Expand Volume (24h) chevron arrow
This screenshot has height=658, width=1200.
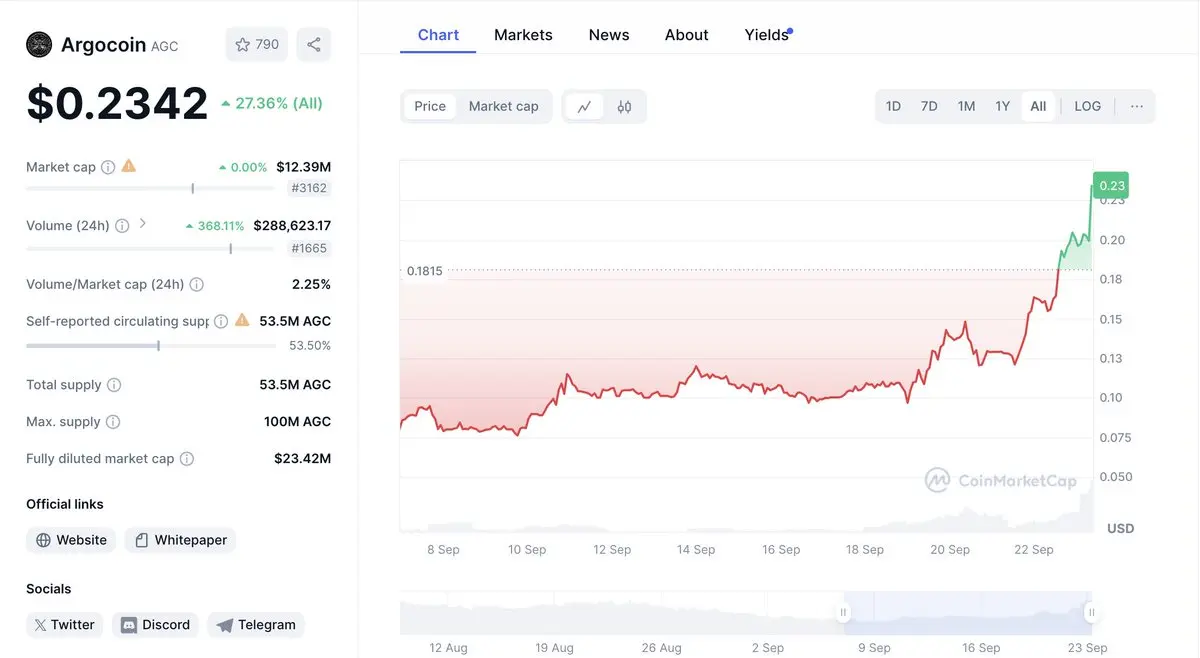143,224
